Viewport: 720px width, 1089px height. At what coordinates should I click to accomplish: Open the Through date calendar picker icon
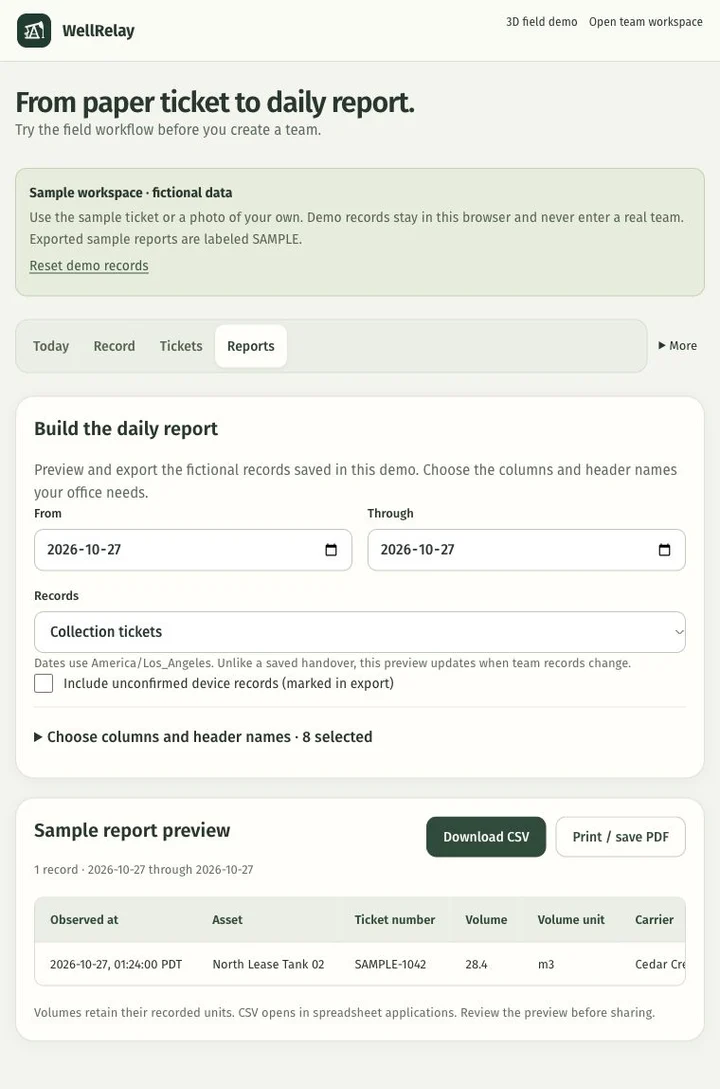(x=664, y=550)
